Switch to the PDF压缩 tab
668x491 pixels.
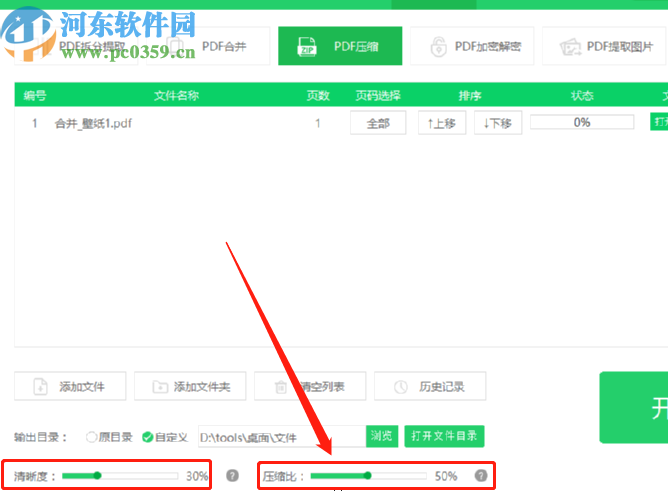tap(340, 46)
